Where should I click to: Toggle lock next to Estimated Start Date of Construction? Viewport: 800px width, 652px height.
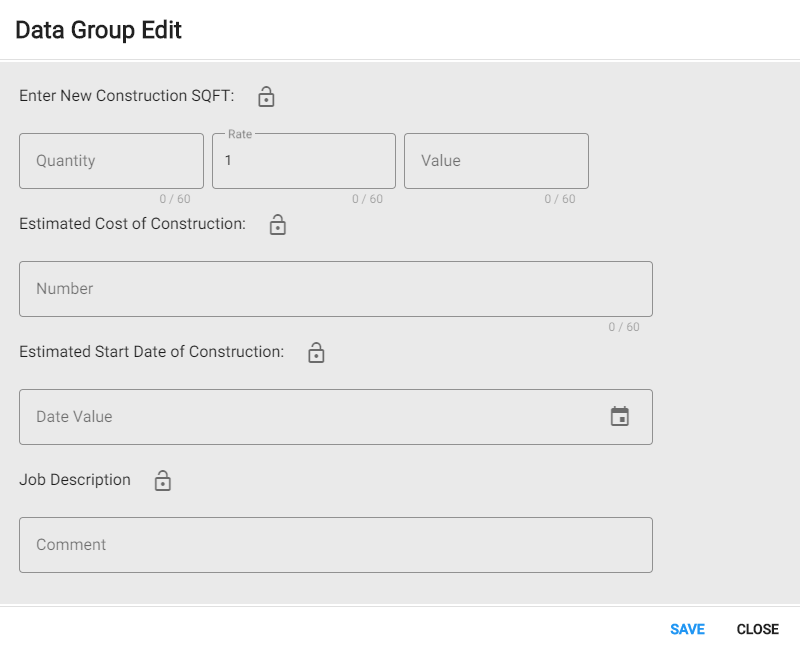pyautogui.click(x=316, y=353)
